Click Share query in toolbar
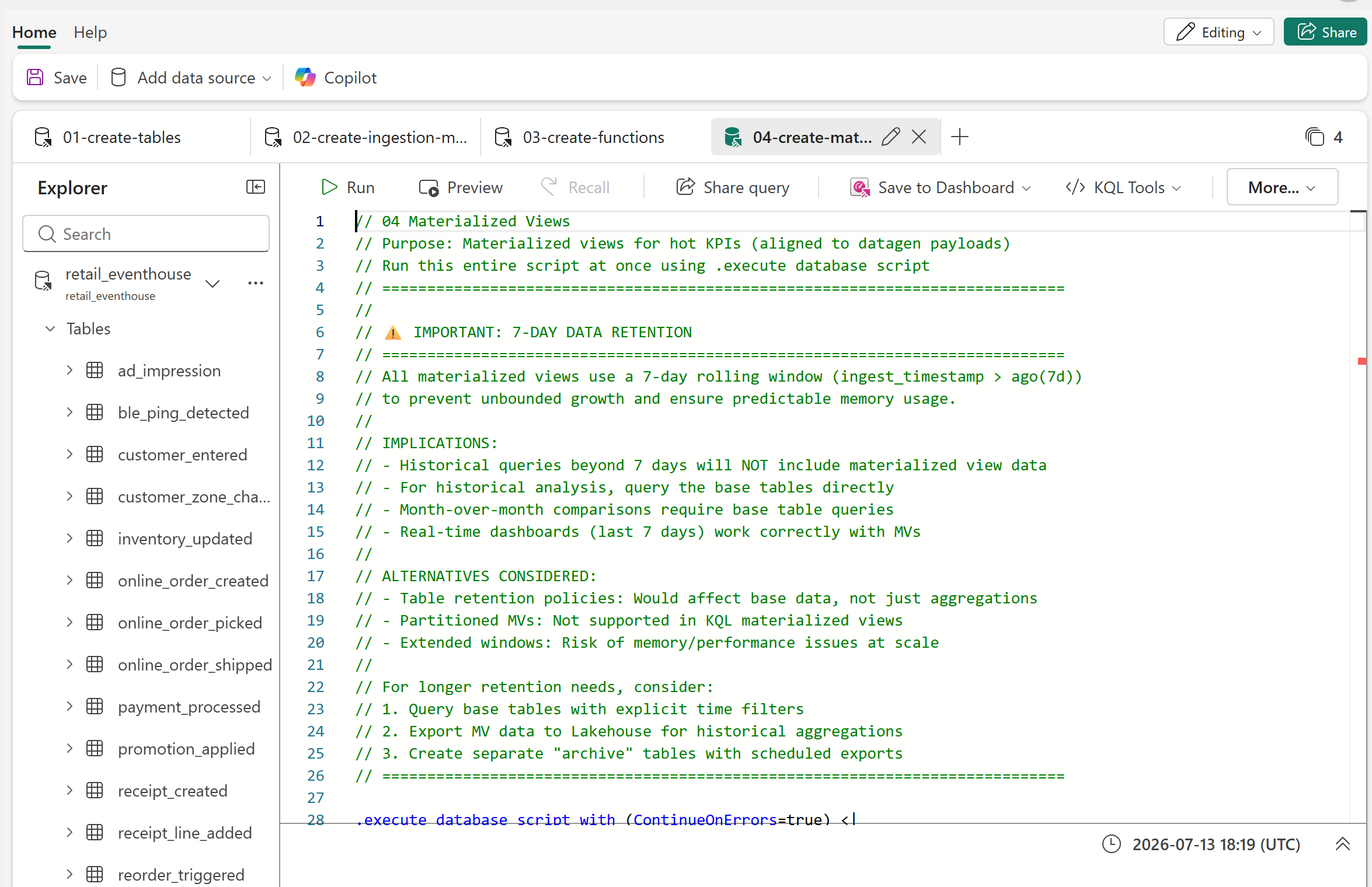1372x887 pixels. [733, 187]
